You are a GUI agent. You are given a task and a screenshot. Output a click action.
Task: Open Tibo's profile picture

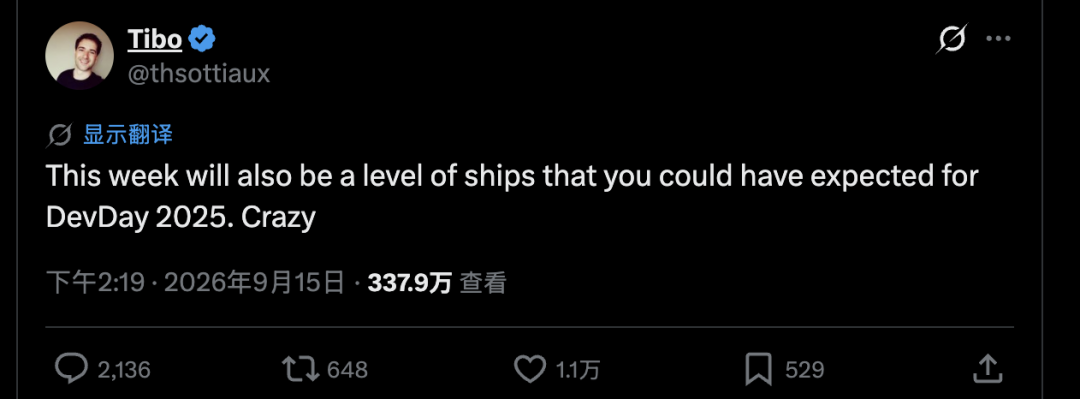click(x=79, y=55)
